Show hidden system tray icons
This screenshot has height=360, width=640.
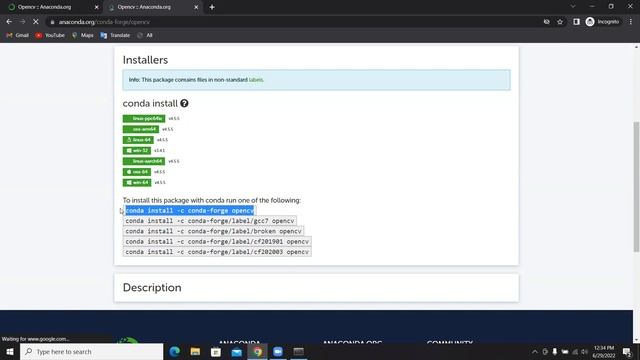tap(535, 351)
